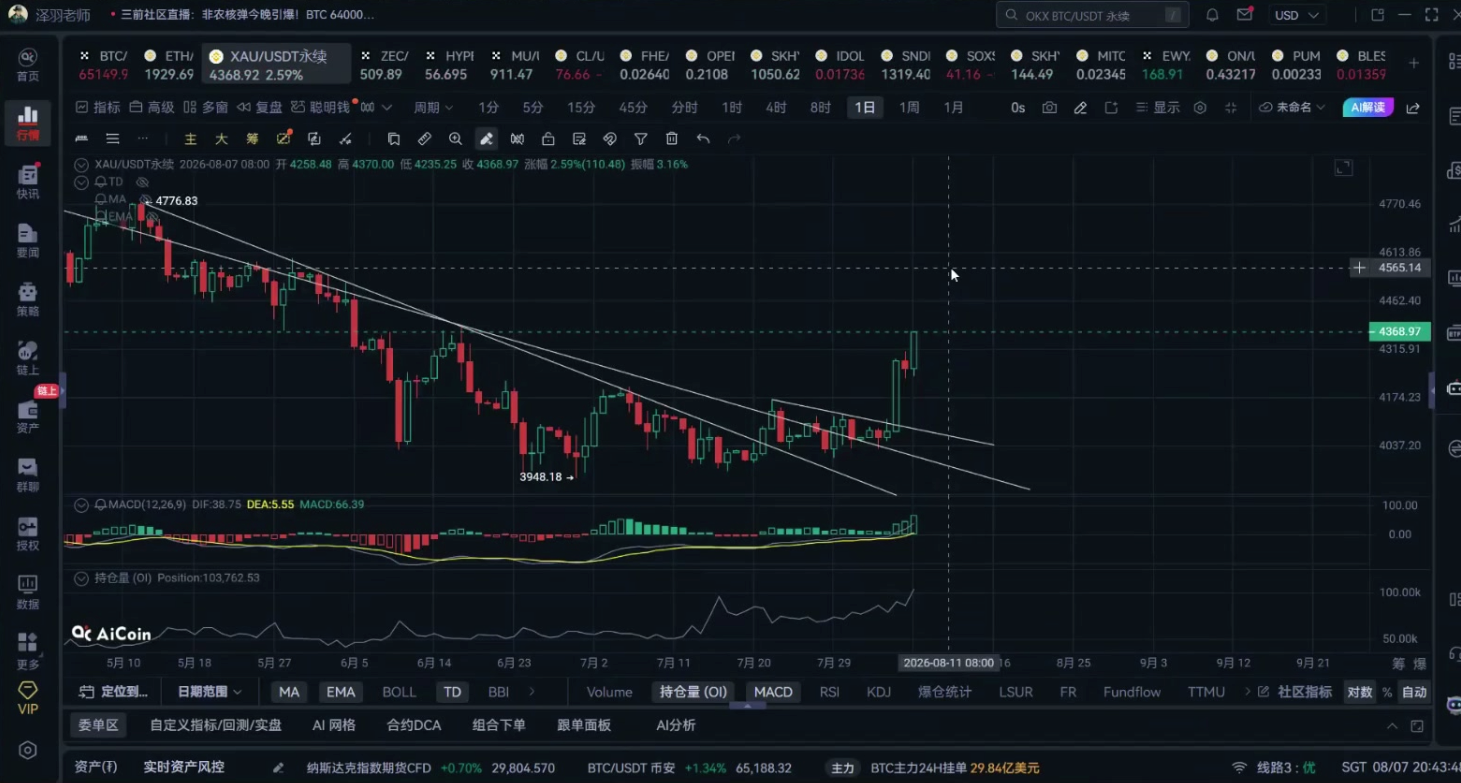This screenshot has width=1461, height=783.
Task: Open the 未命名 layout dropdown
Action: [1292, 107]
